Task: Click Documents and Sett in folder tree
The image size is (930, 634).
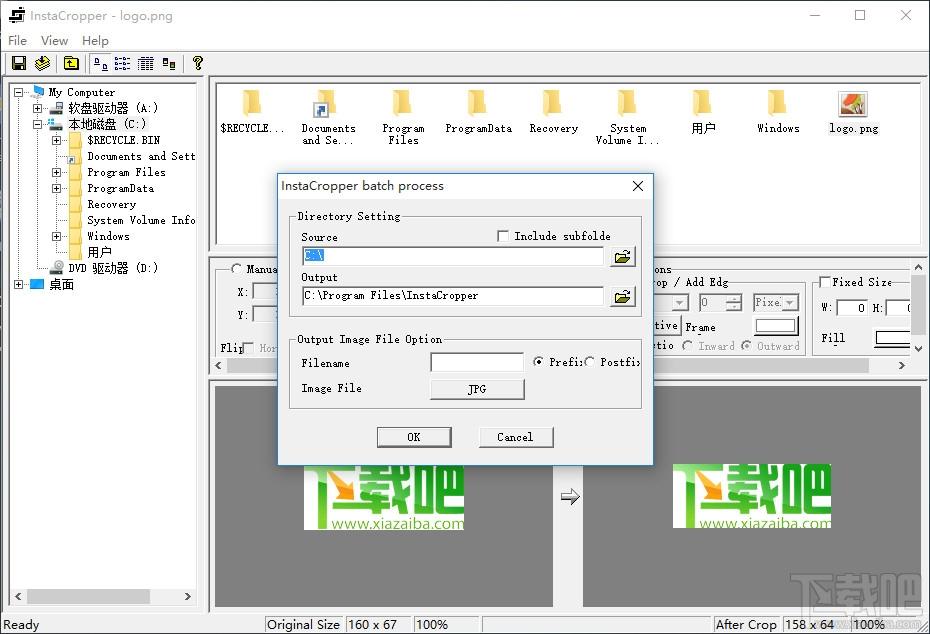Action: (x=141, y=157)
